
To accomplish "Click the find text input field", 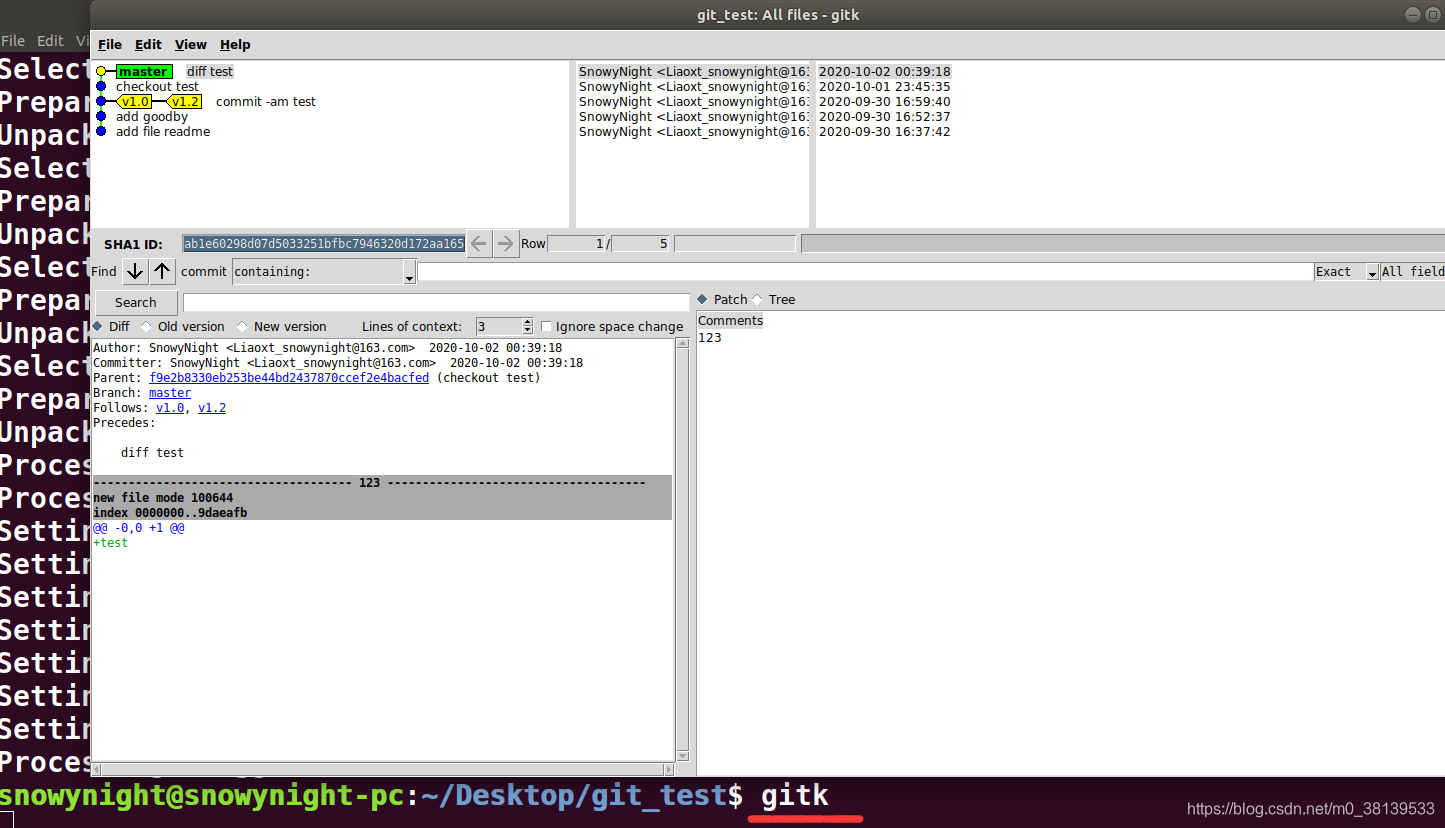I will point(865,272).
